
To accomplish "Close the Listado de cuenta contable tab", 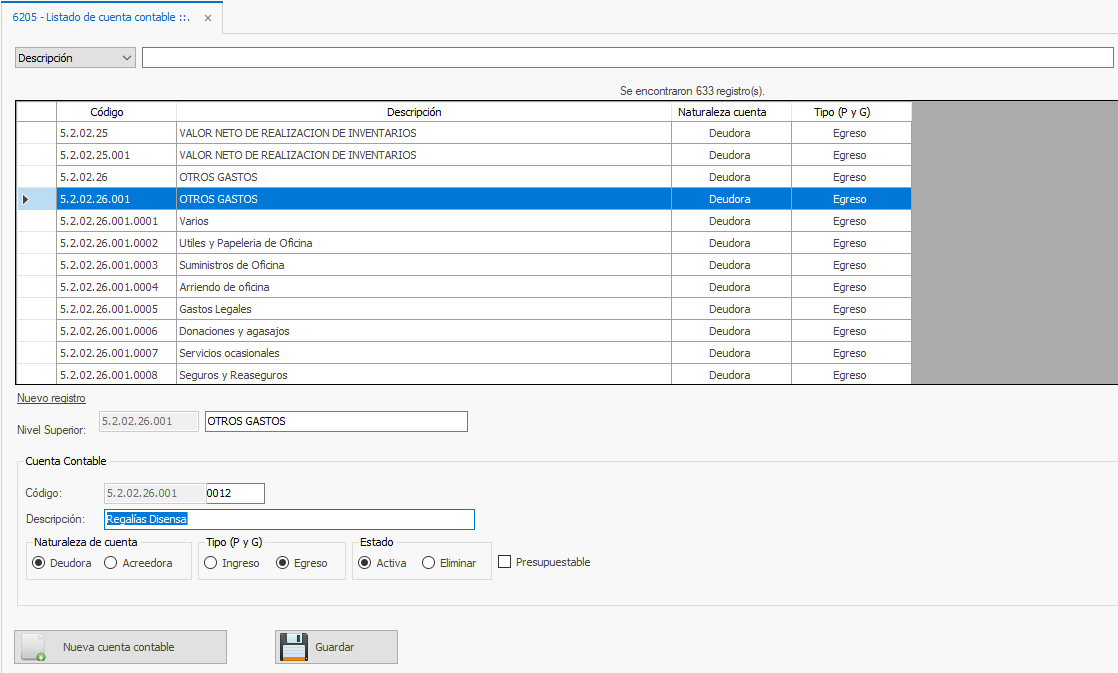I will pos(207,18).
